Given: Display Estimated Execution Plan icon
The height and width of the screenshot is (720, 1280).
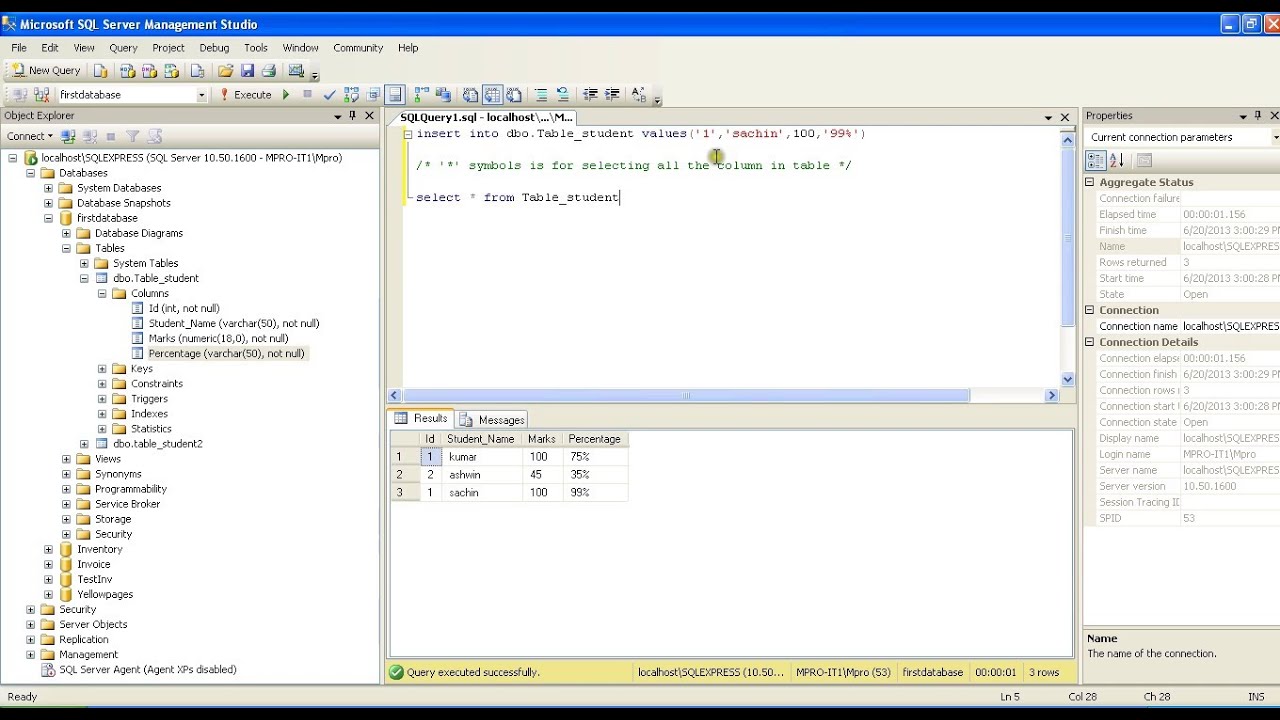Looking at the screenshot, I should (351, 95).
